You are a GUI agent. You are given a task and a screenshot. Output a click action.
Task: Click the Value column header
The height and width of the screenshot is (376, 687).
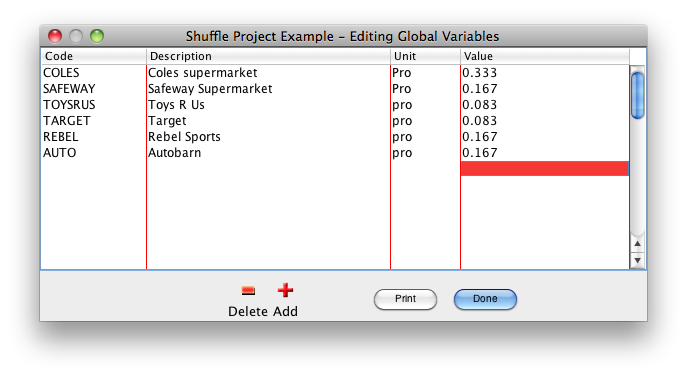[x=545, y=57]
